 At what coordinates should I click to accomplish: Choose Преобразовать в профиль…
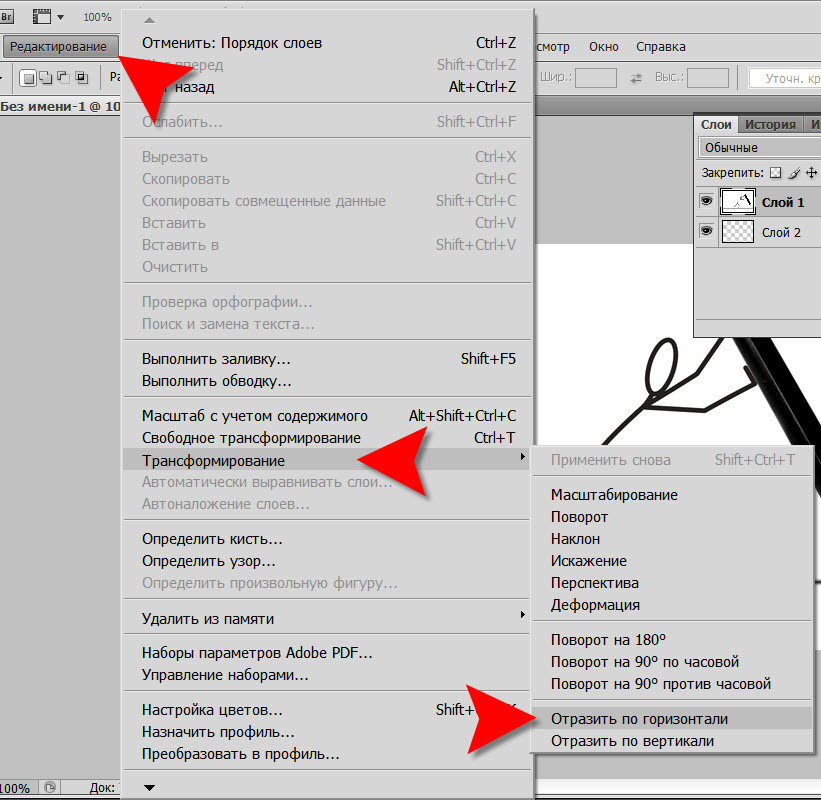click(x=328, y=754)
